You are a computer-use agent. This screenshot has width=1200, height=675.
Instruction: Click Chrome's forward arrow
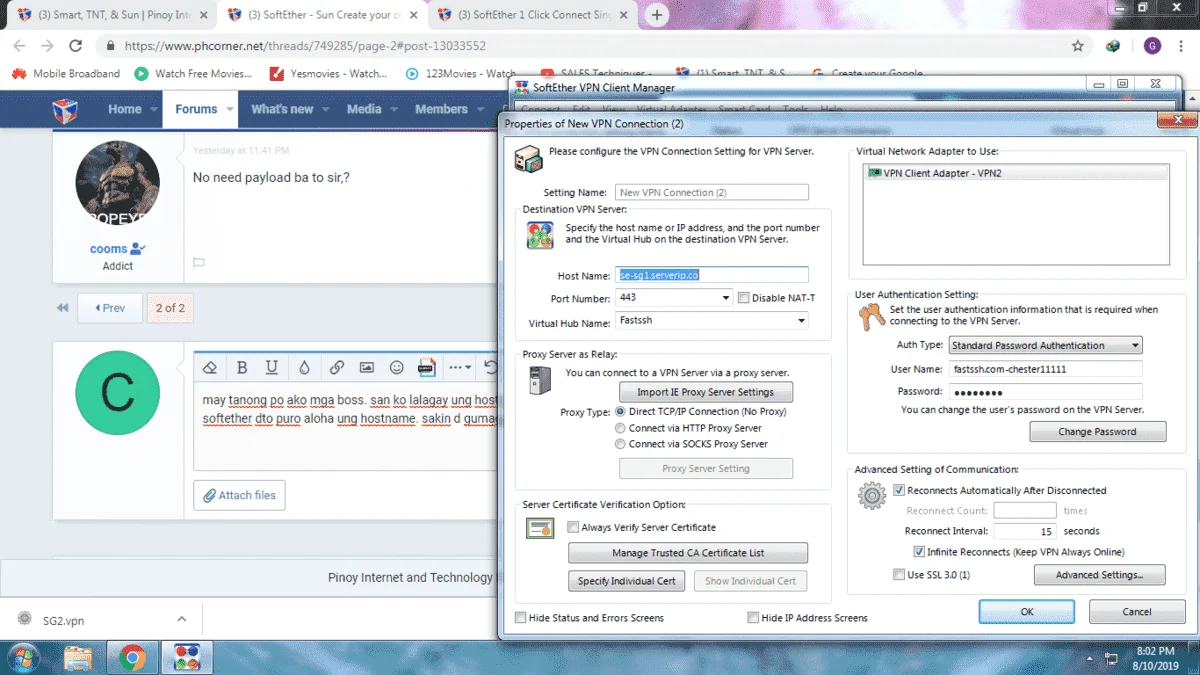click(x=47, y=46)
